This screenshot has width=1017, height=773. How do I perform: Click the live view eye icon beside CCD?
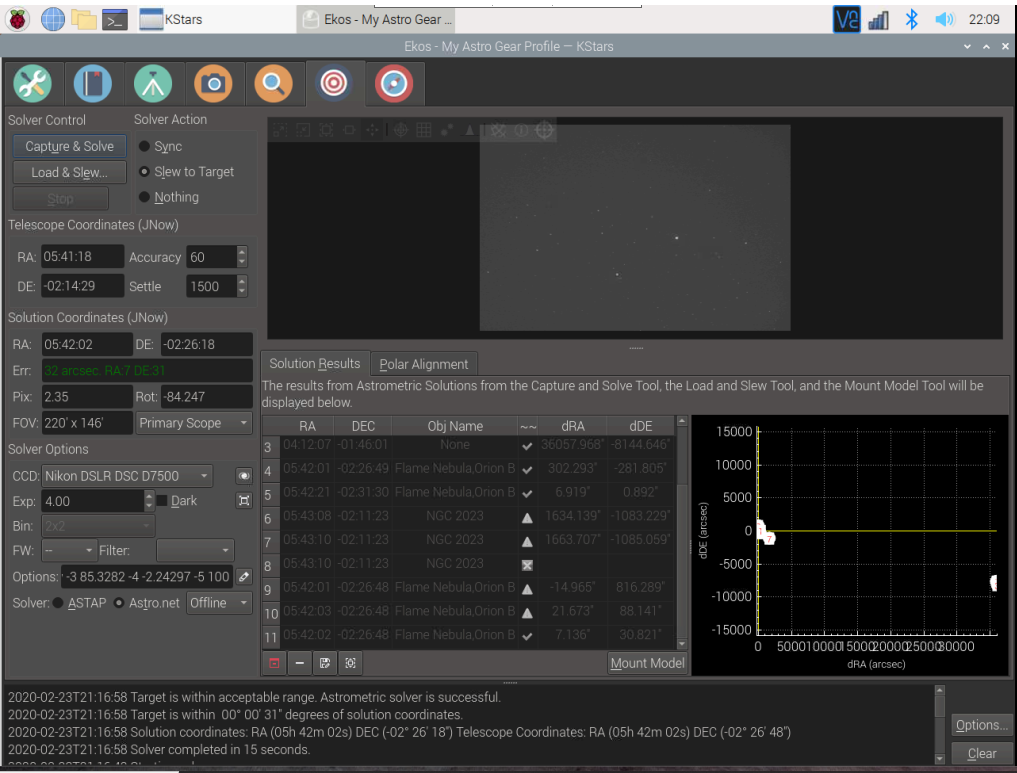coord(244,476)
